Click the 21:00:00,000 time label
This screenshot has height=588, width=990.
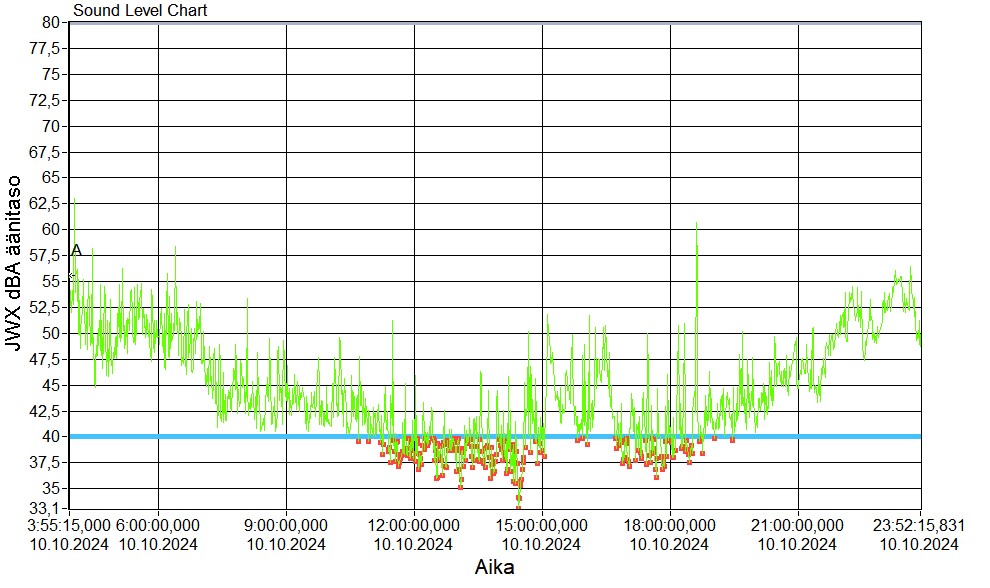coord(798,524)
